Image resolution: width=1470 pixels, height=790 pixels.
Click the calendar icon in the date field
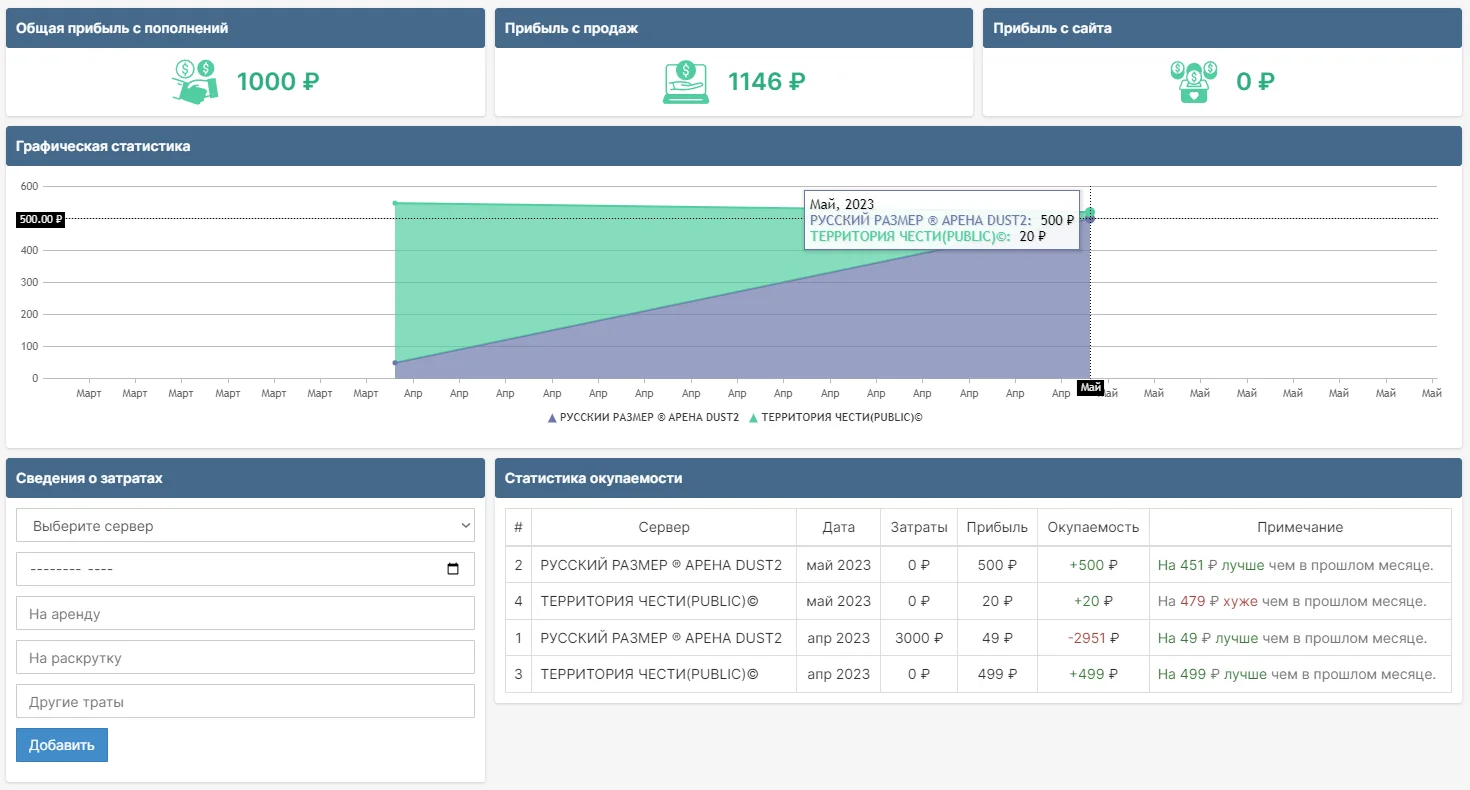click(x=453, y=569)
